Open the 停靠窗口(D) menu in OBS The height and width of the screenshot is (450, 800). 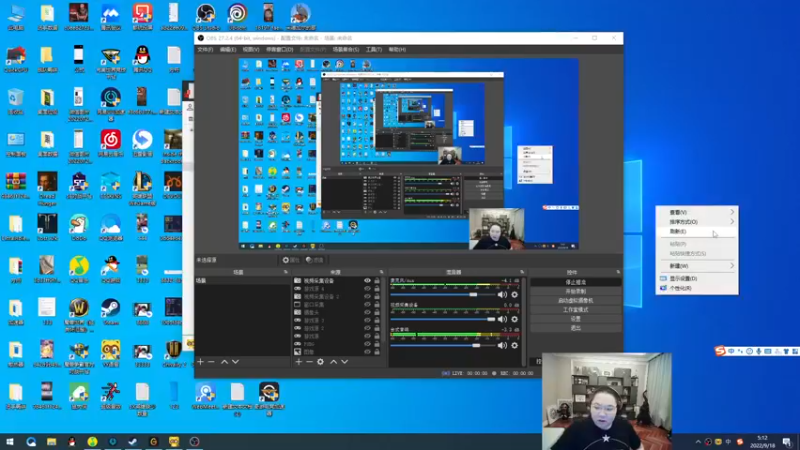pyautogui.click(x=280, y=49)
